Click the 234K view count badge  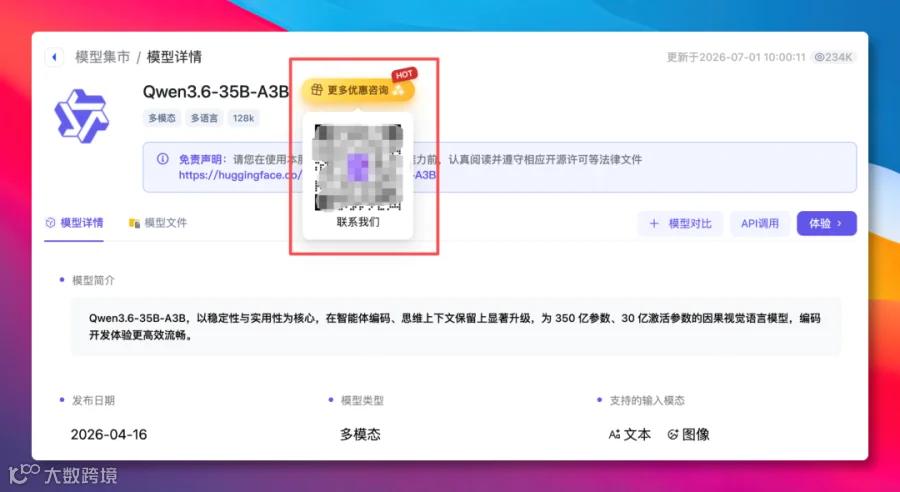tap(834, 57)
